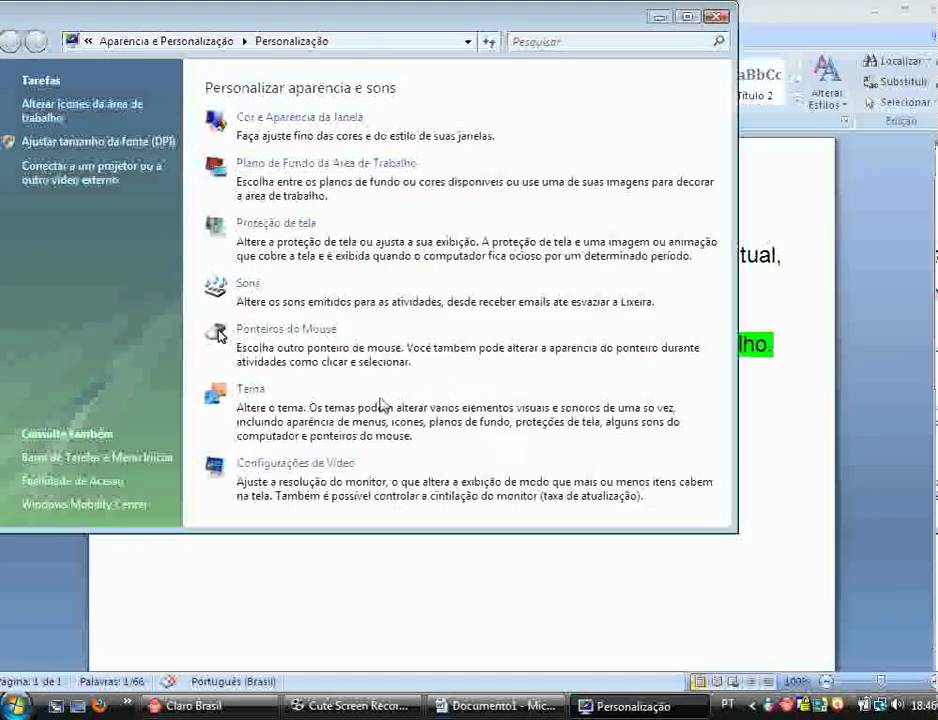Open the Cor e Aparência da Janela icon

(216, 121)
